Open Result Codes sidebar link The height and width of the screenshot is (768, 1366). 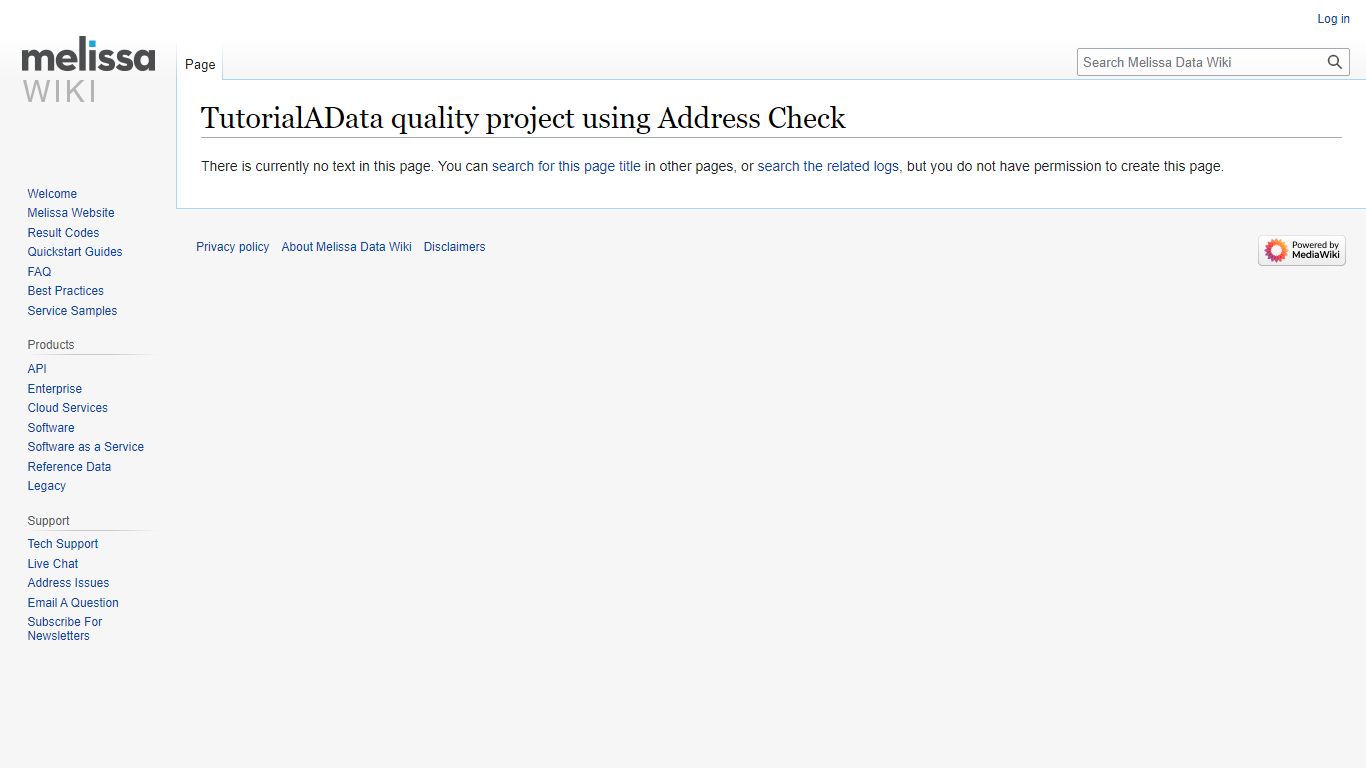click(x=63, y=233)
